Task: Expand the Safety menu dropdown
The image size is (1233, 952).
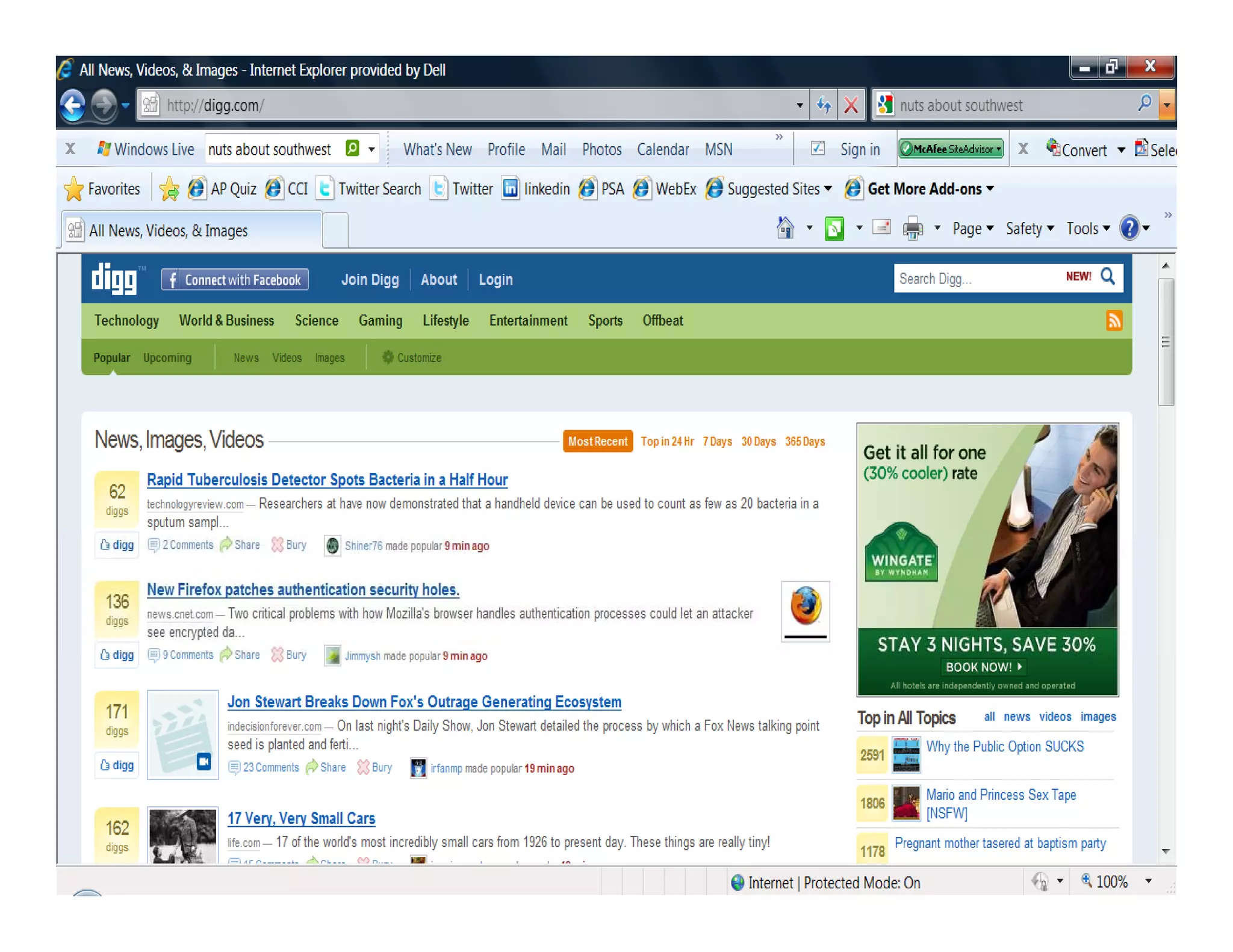Action: pos(1030,229)
